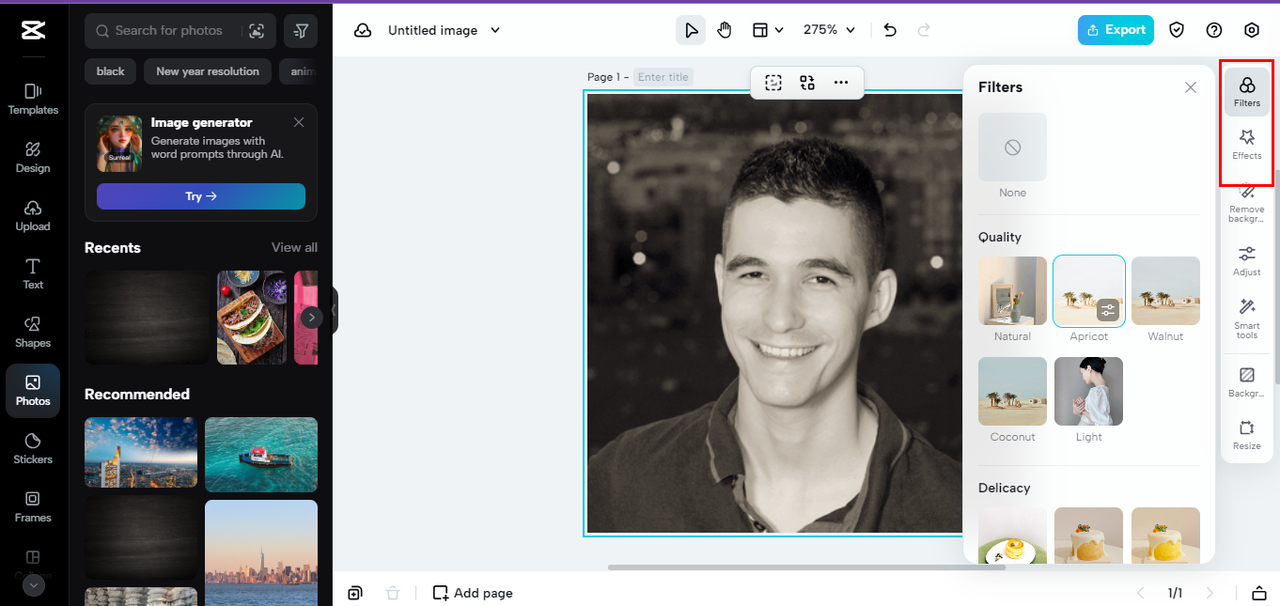This screenshot has width=1280, height=606.
Task: Click the Enter title page field
Action: pyautogui.click(x=664, y=77)
